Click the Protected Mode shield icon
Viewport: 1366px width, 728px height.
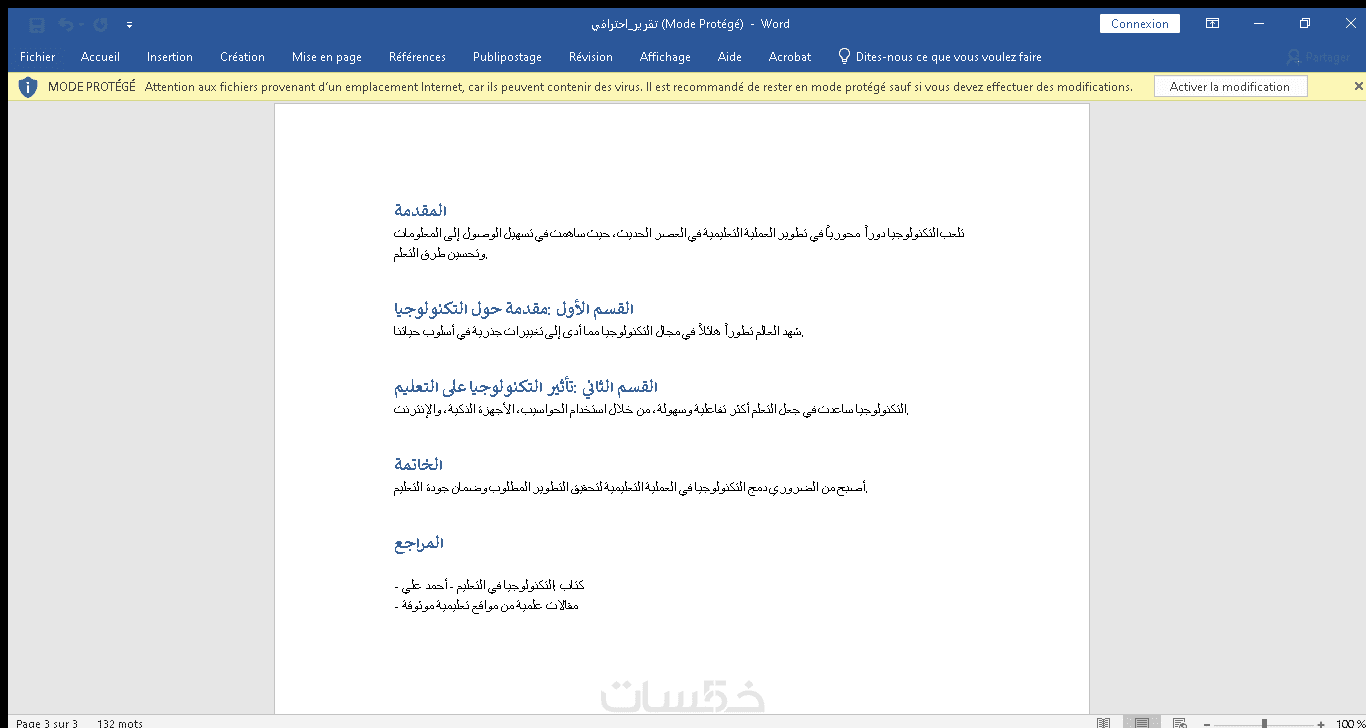point(28,87)
